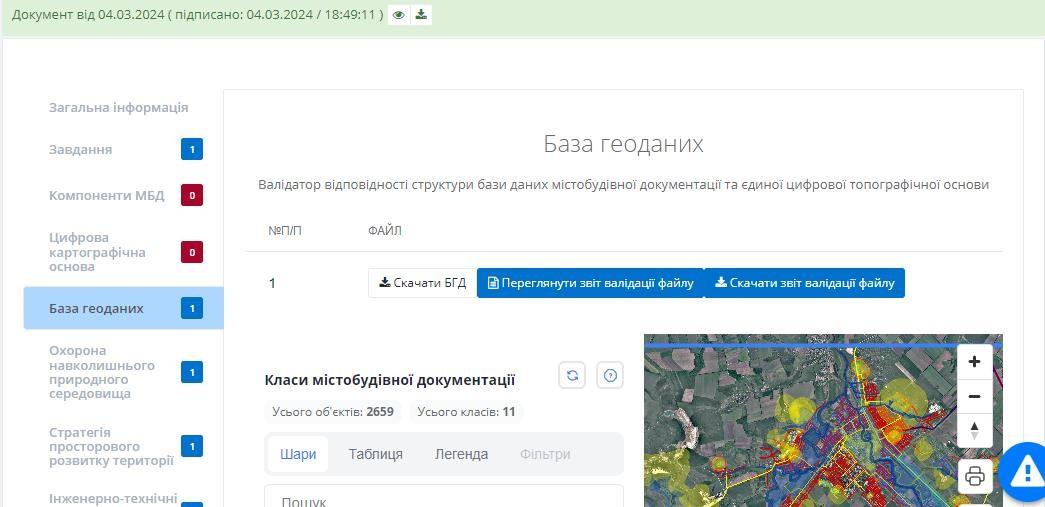Viewport: 1045px width, 507px height.
Task: Click the Пошук search field
Action: pos(443,498)
